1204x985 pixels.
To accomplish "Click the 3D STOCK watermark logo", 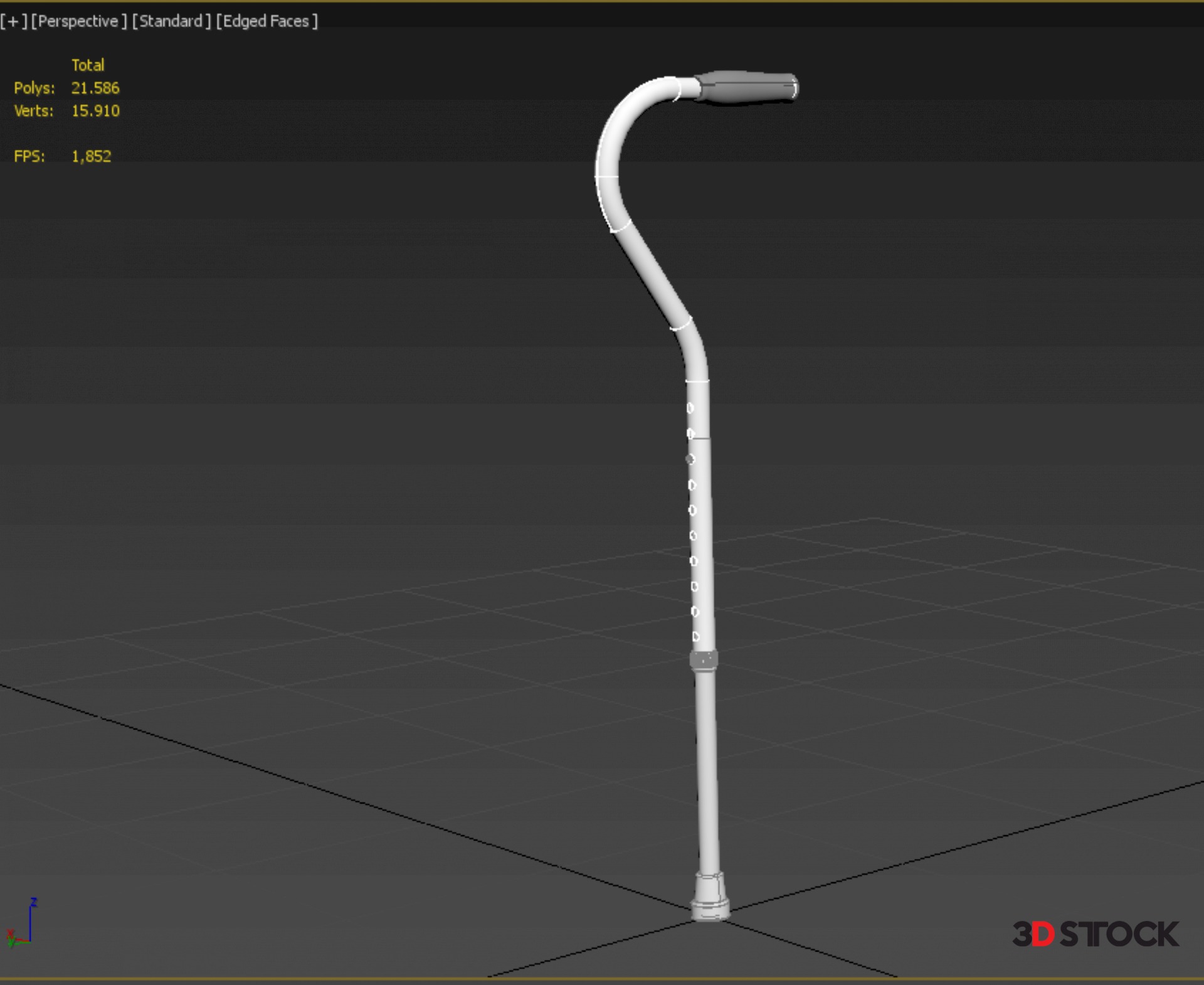I will point(1095,934).
